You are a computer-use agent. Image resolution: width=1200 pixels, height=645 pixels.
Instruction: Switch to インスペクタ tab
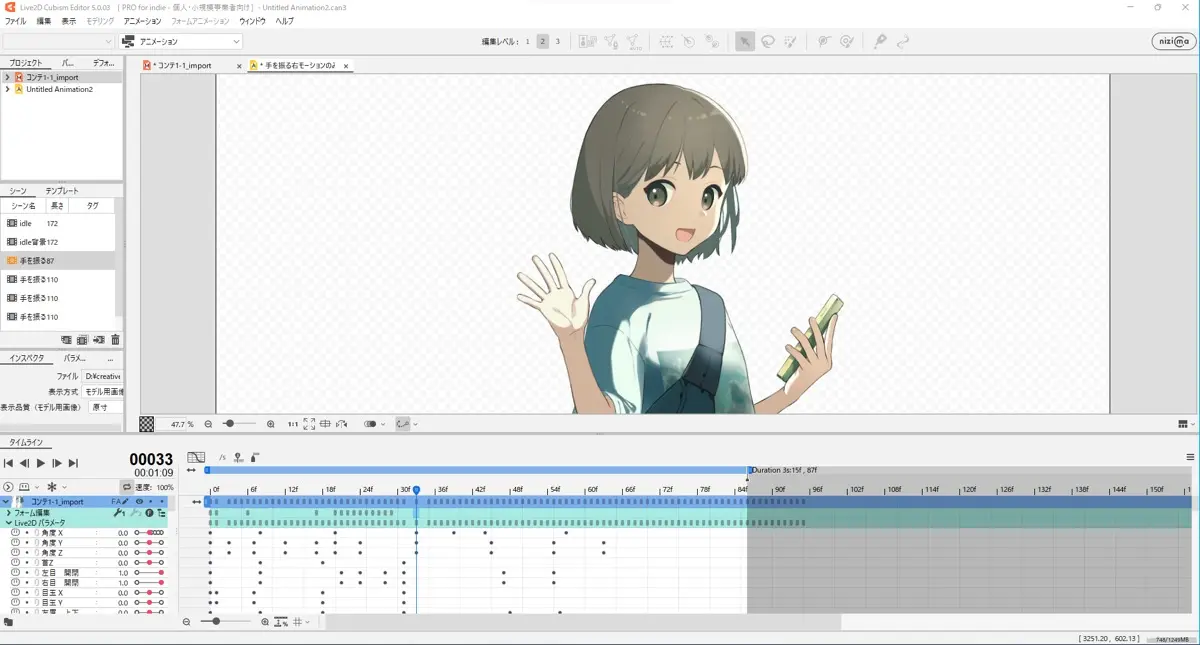pyautogui.click(x=26, y=357)
